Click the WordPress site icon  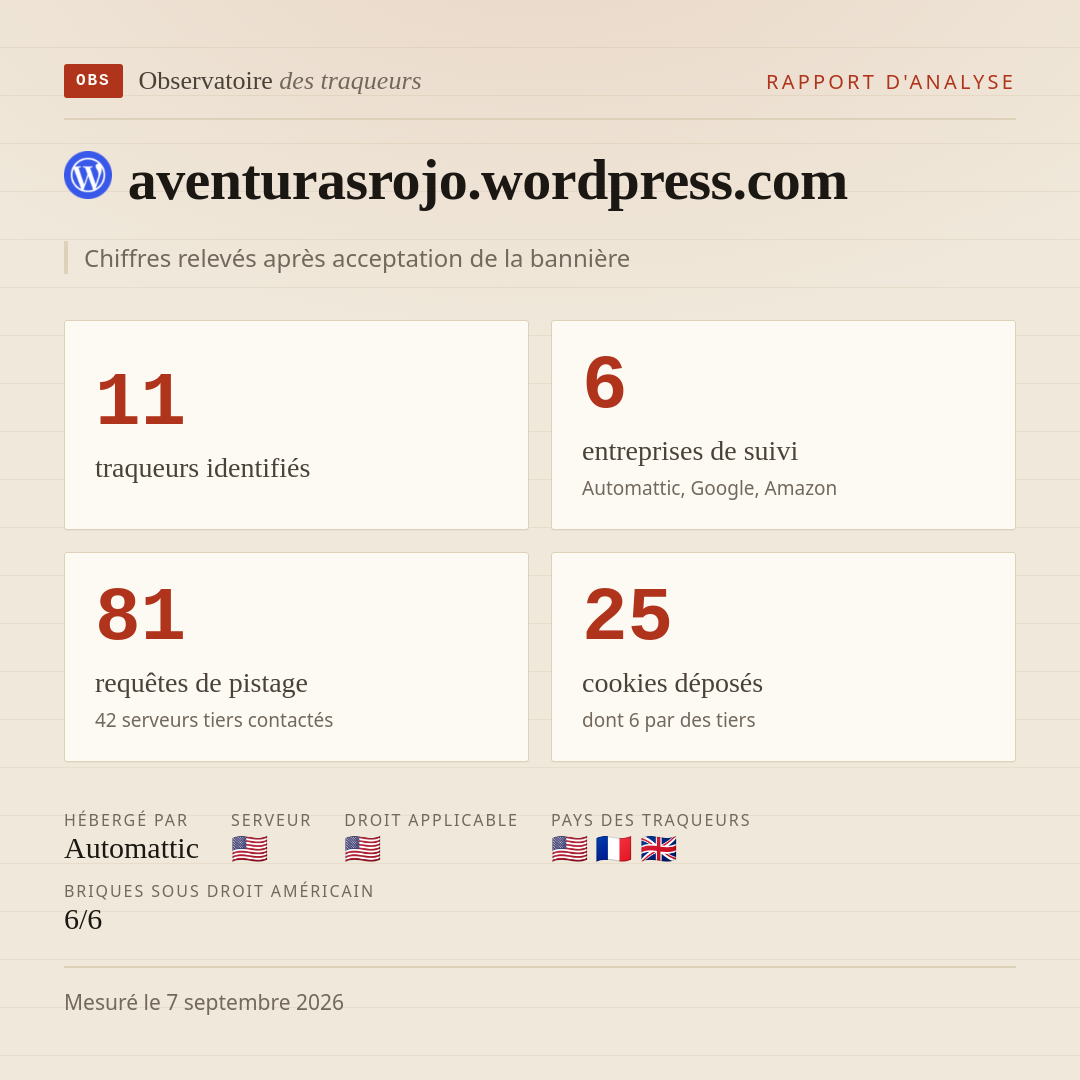88,175
